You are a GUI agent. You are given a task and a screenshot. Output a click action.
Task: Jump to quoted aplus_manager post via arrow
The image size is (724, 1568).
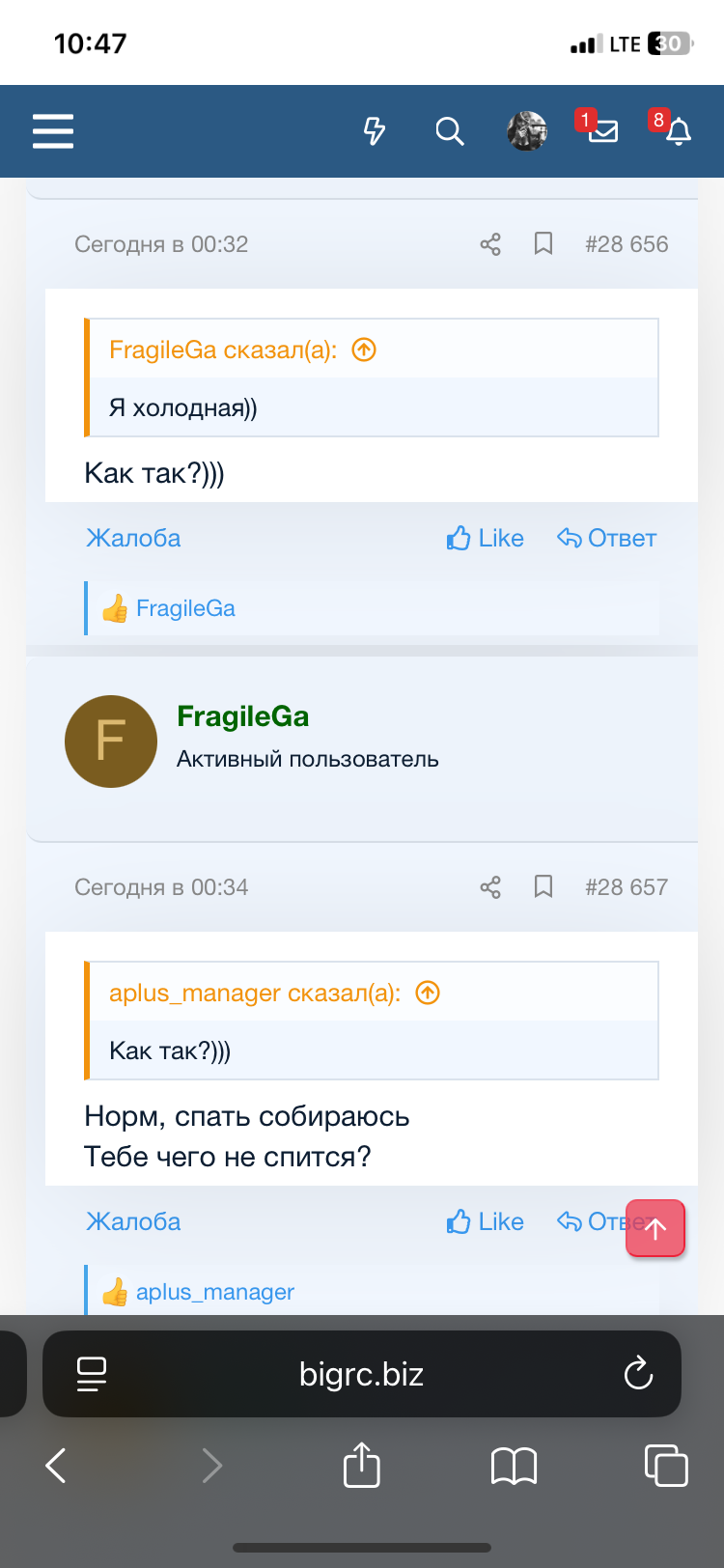(x=428, y=993)
